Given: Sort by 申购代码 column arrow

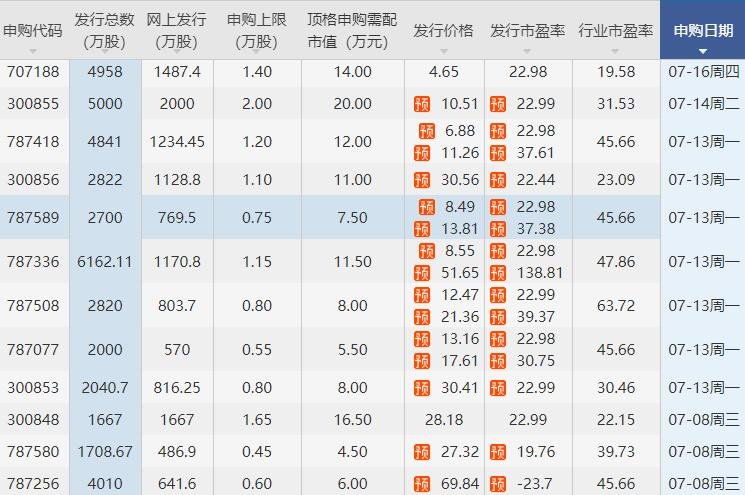Looking at the screenshot, I should click(x=32, y=51).
